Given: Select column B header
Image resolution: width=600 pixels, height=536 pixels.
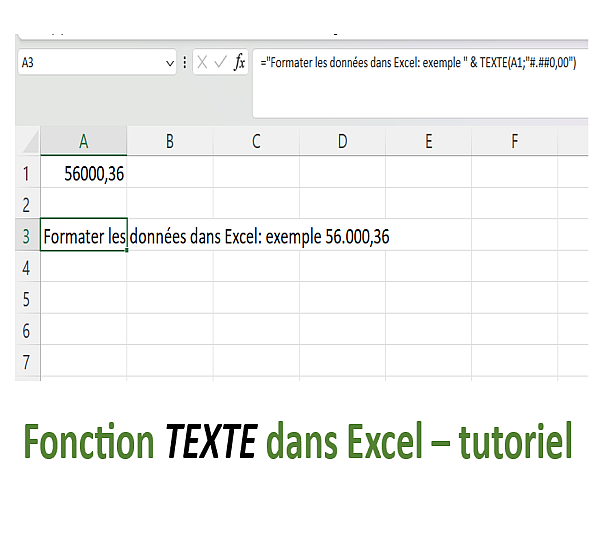Looking at the screenshot, I should coord(169,141).
